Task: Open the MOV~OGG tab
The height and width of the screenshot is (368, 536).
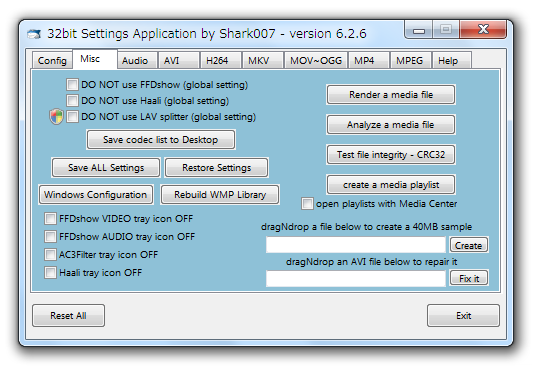Action: pos(316,60)
